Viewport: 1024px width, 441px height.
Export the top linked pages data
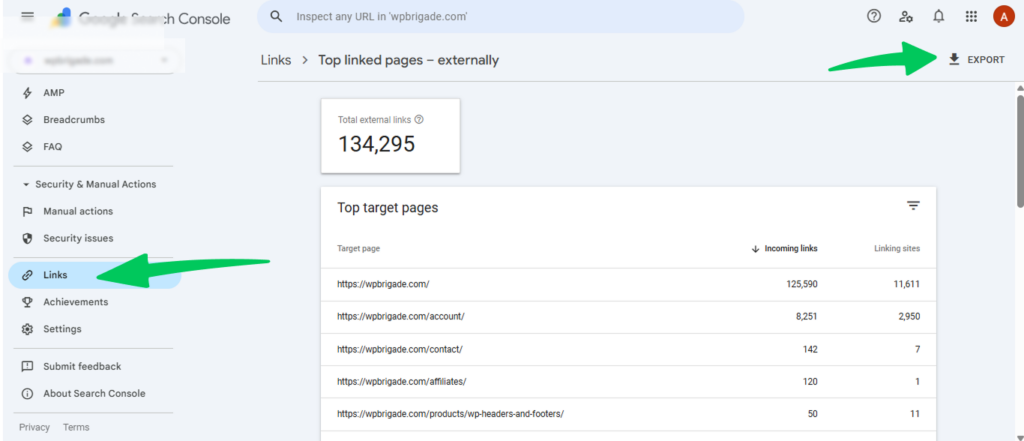point(976,60)
